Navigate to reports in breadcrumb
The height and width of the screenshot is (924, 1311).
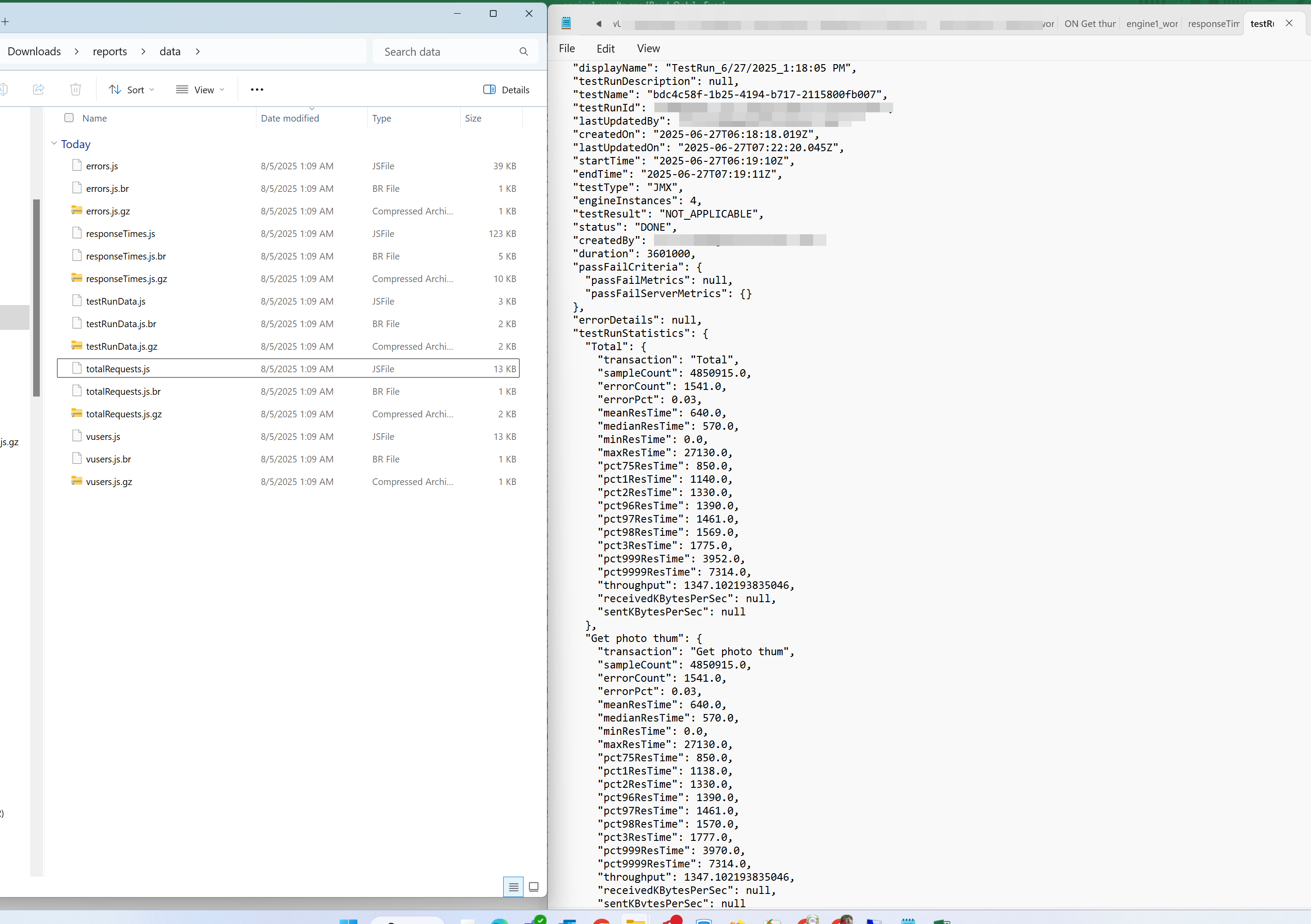(x=110, y=51)
